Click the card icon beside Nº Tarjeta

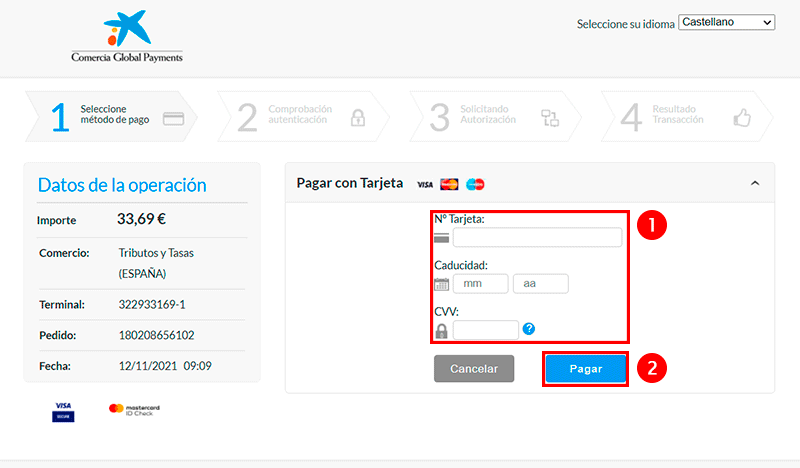tap(442, 238)
